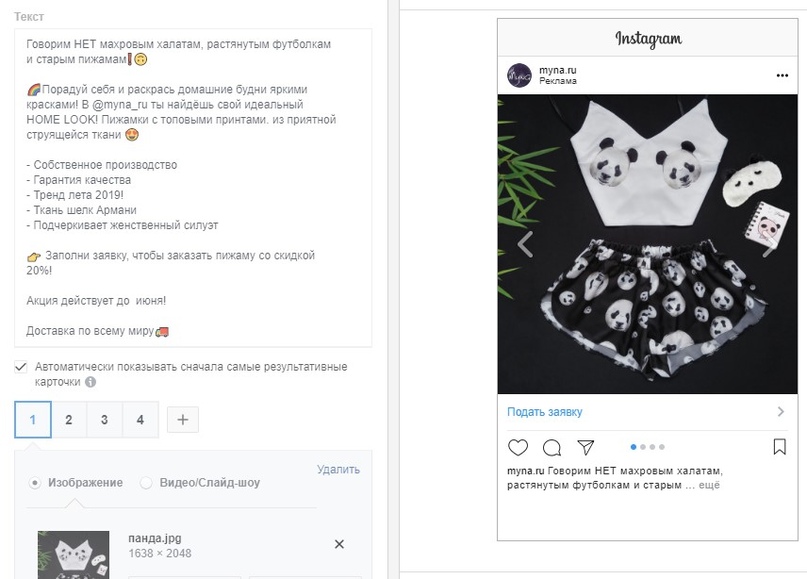Click the share paper-plane icon

[586, 447]
